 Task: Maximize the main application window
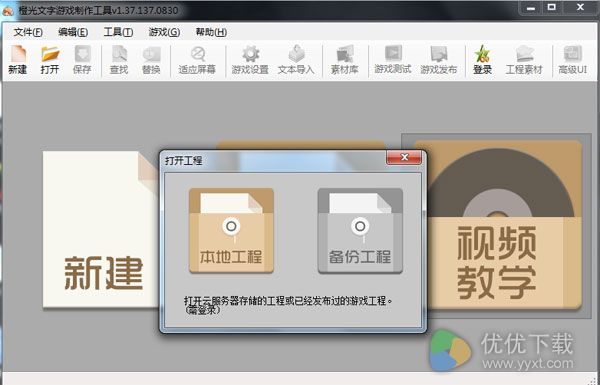(x=551, y=8)
